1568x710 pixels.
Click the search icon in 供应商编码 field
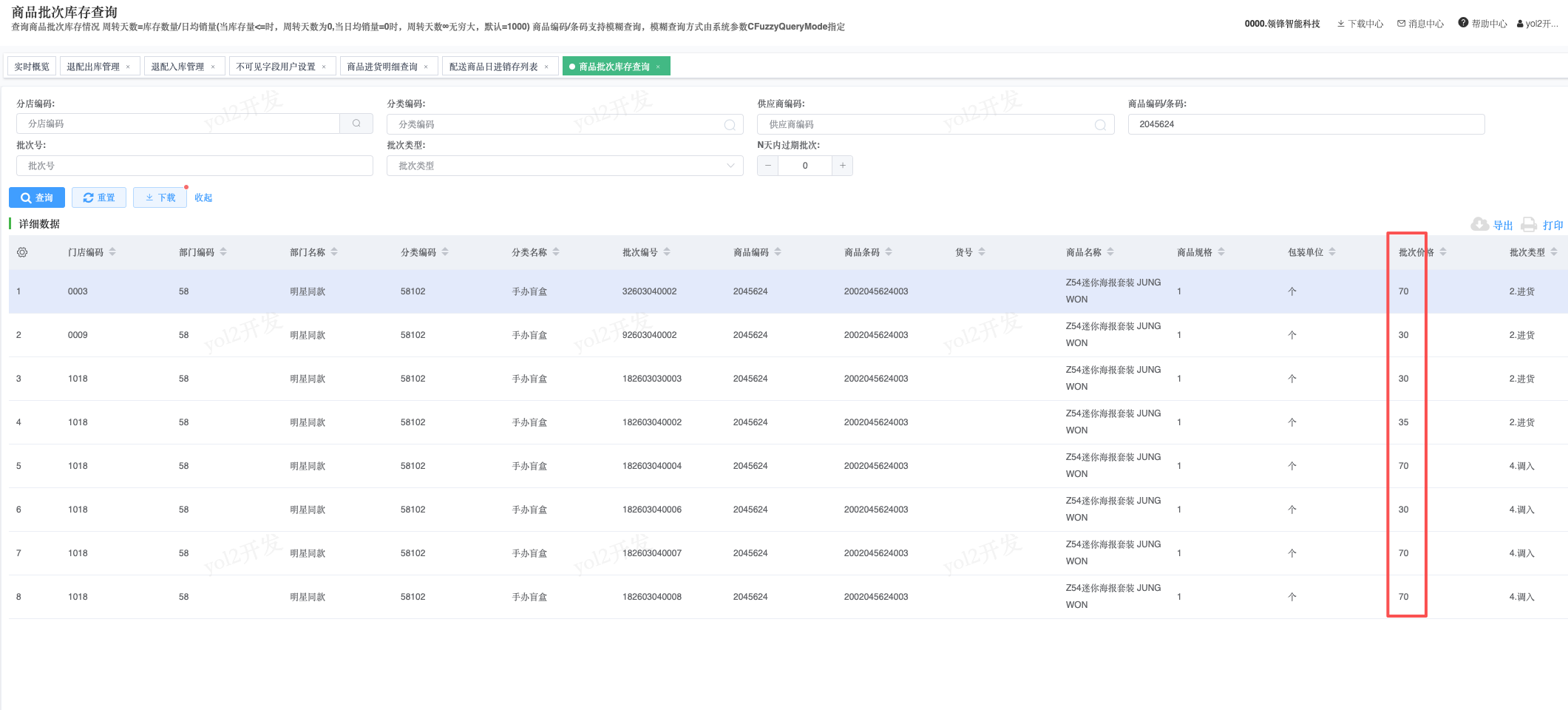(x=1099, y=125)
